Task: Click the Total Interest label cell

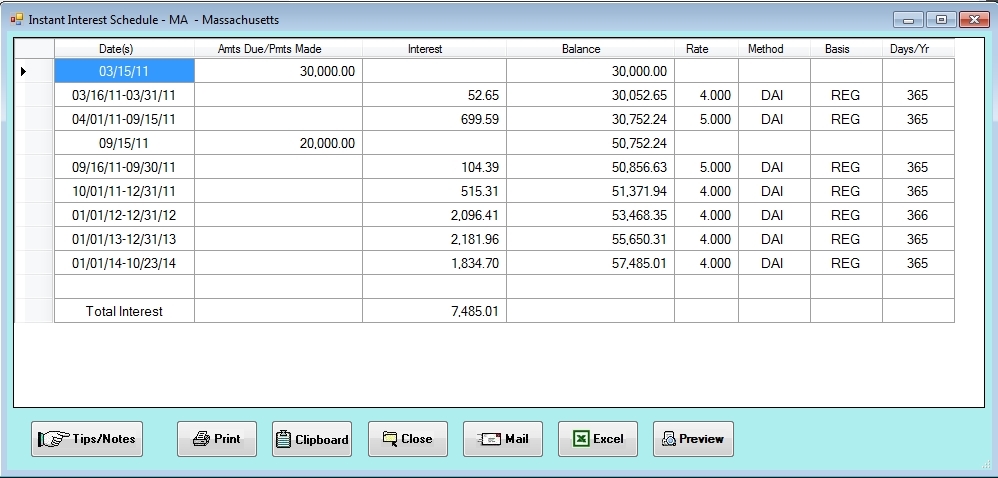Action: point(124,311)
